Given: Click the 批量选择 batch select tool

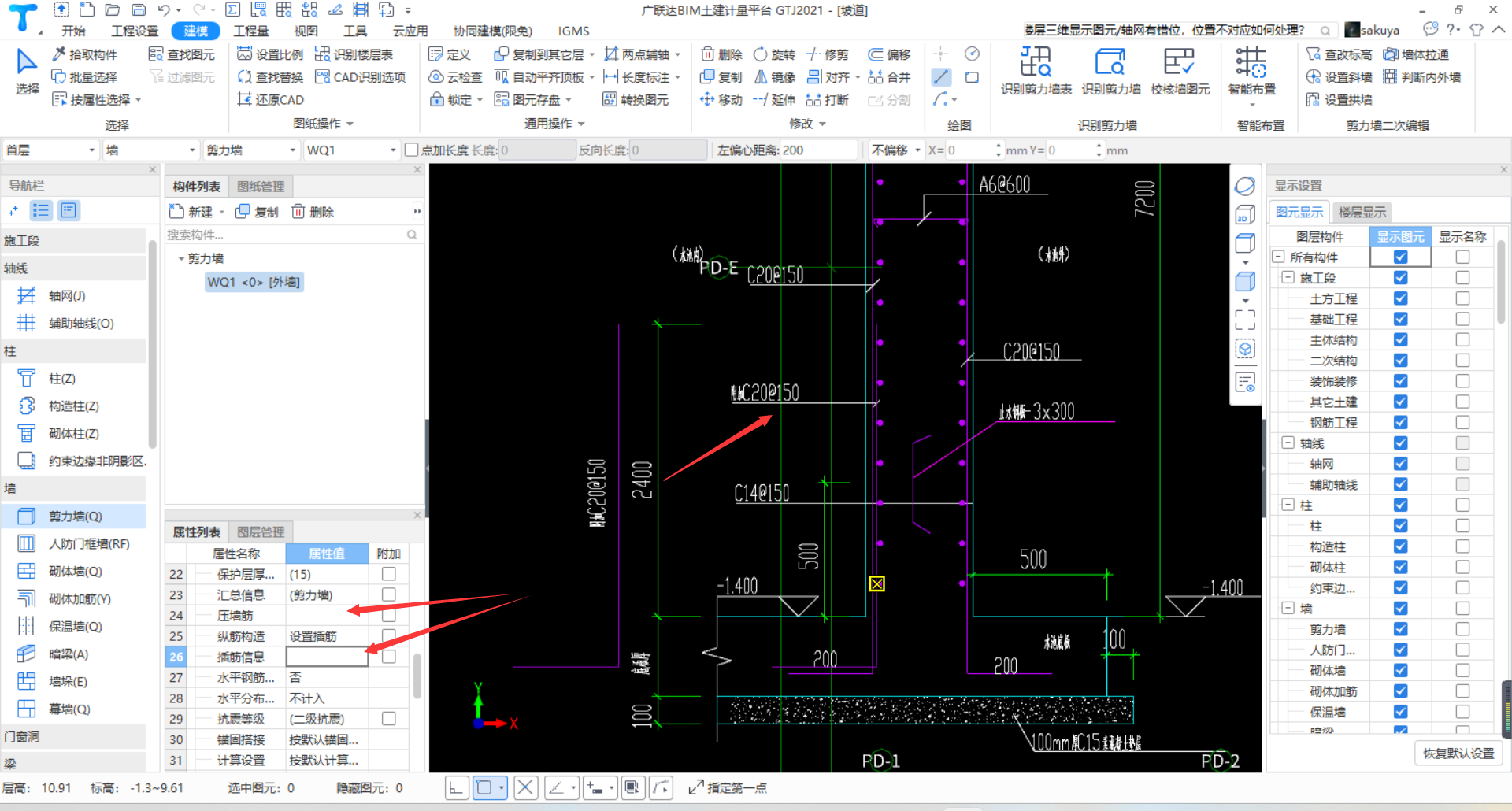Looking at the screenshot, I should [x=84, y=77].
